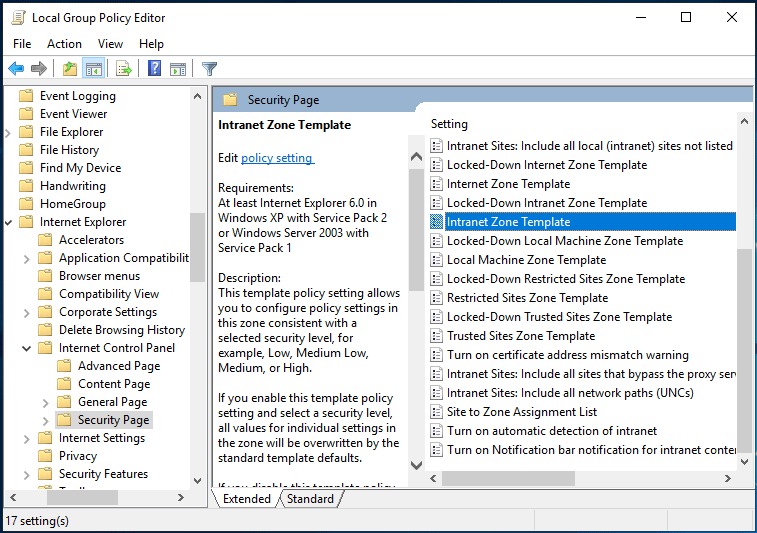Click policy icon beside Restricted Sites Zone Template
Image resolution: width=757 pixels, height=533 pixels.
(436, 298)
